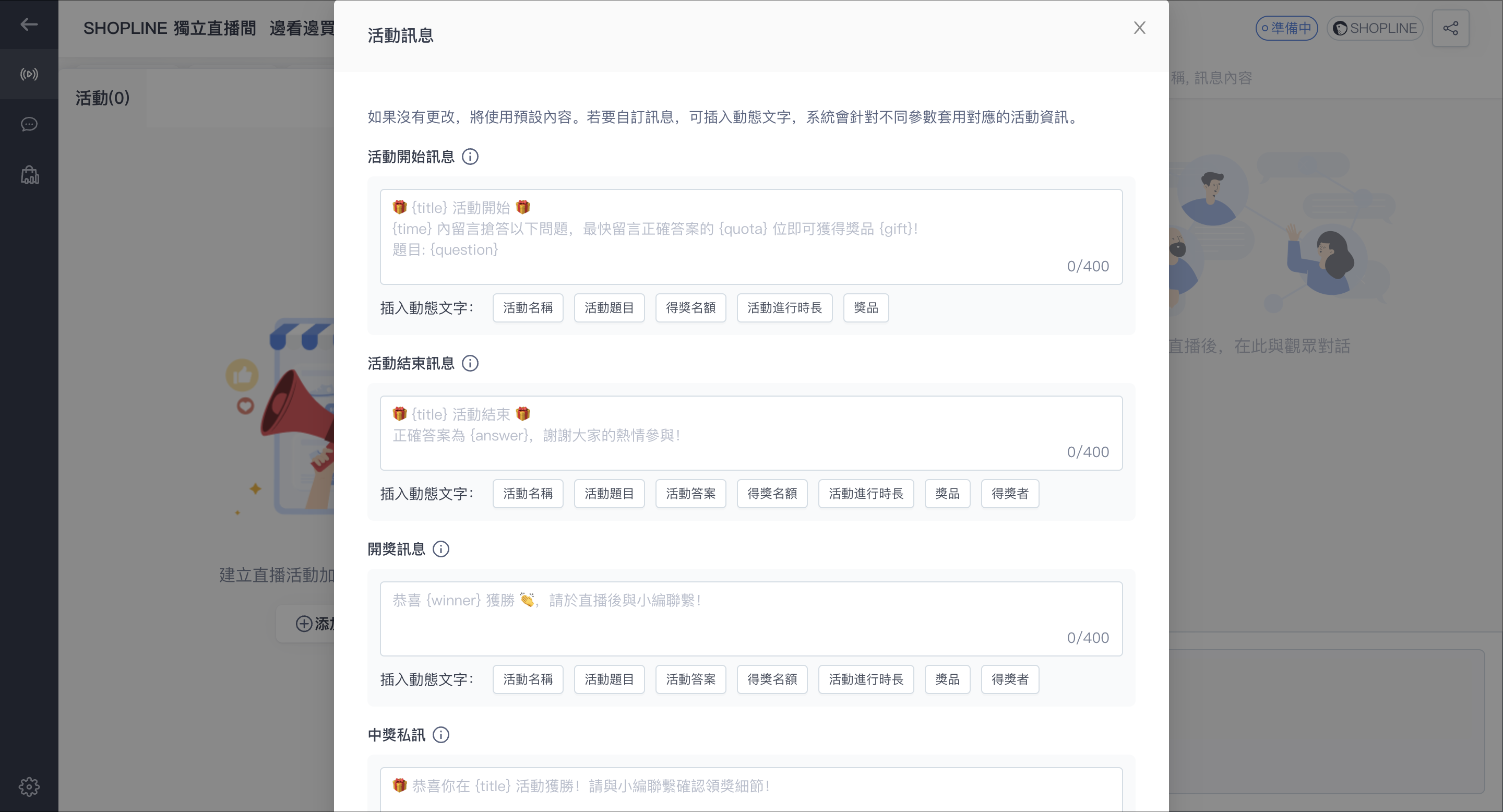Click the 0/400 counter in start message

1088,266
